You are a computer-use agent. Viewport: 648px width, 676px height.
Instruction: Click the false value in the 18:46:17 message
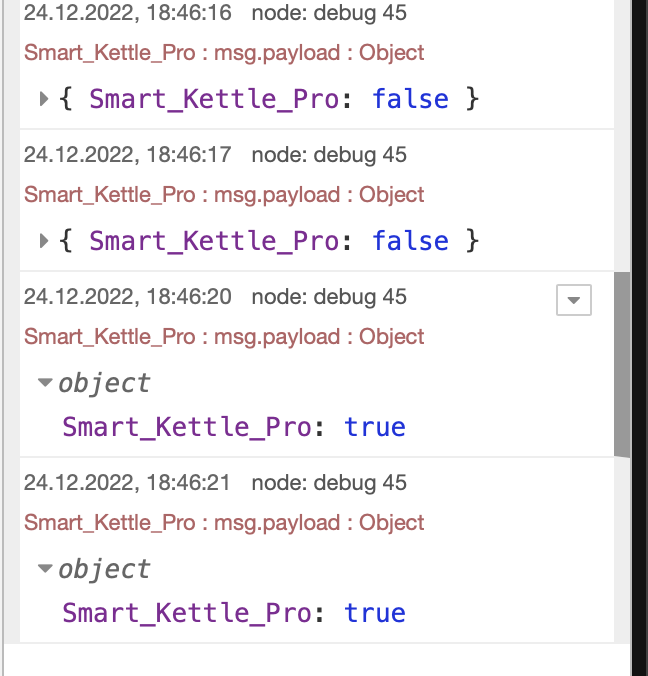(x=410, y=241)
